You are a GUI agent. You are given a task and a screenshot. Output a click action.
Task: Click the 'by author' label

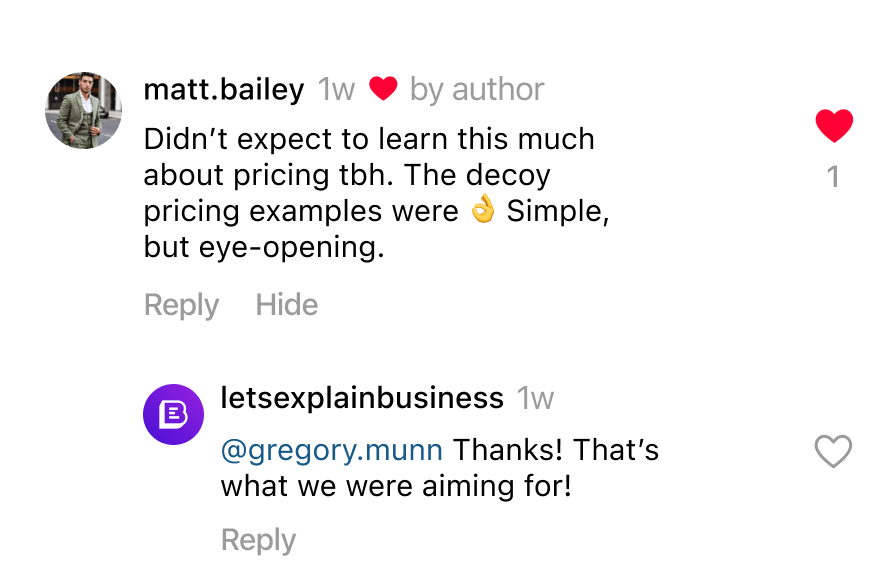click(477, 90)
